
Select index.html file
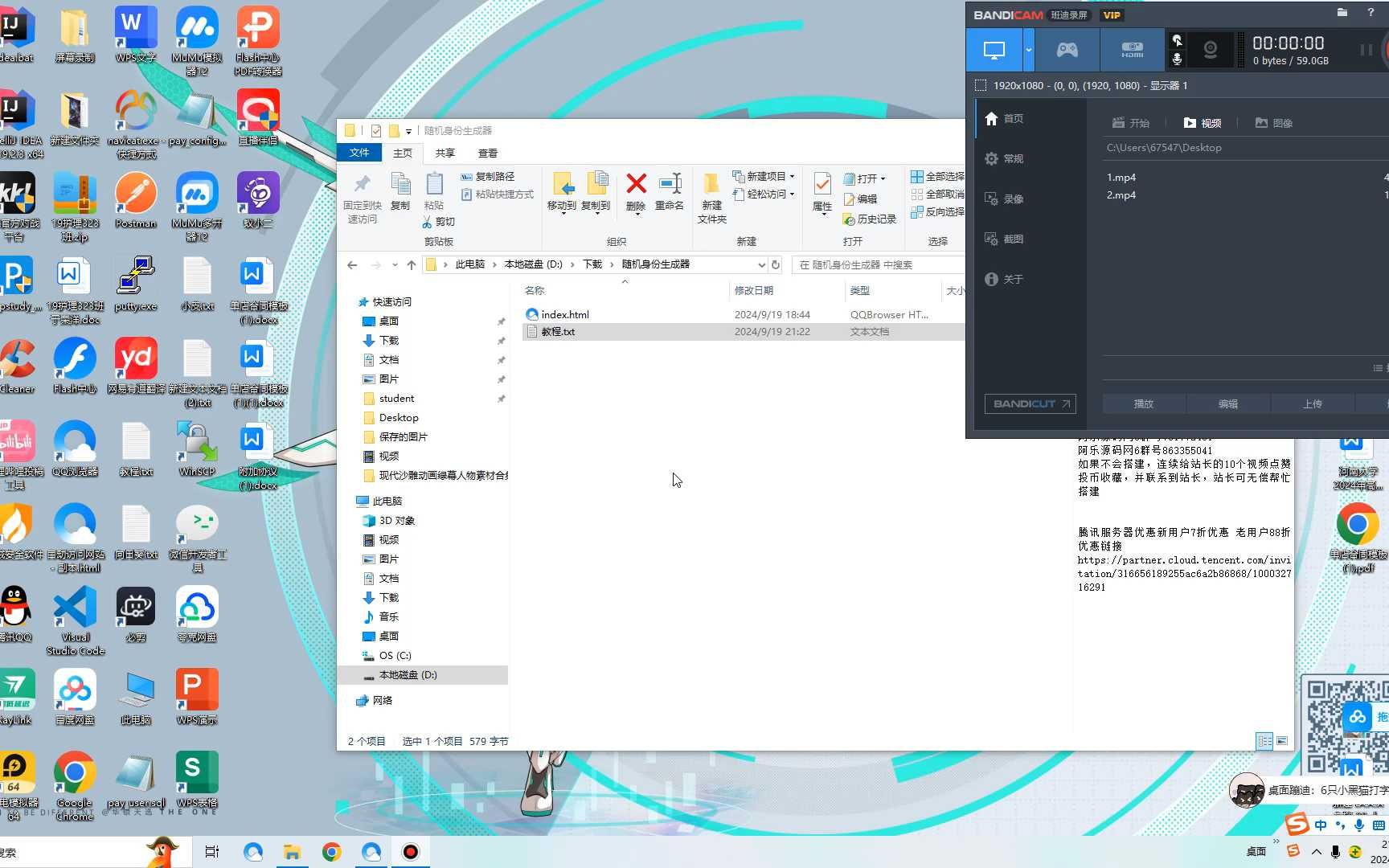point(565,314)
